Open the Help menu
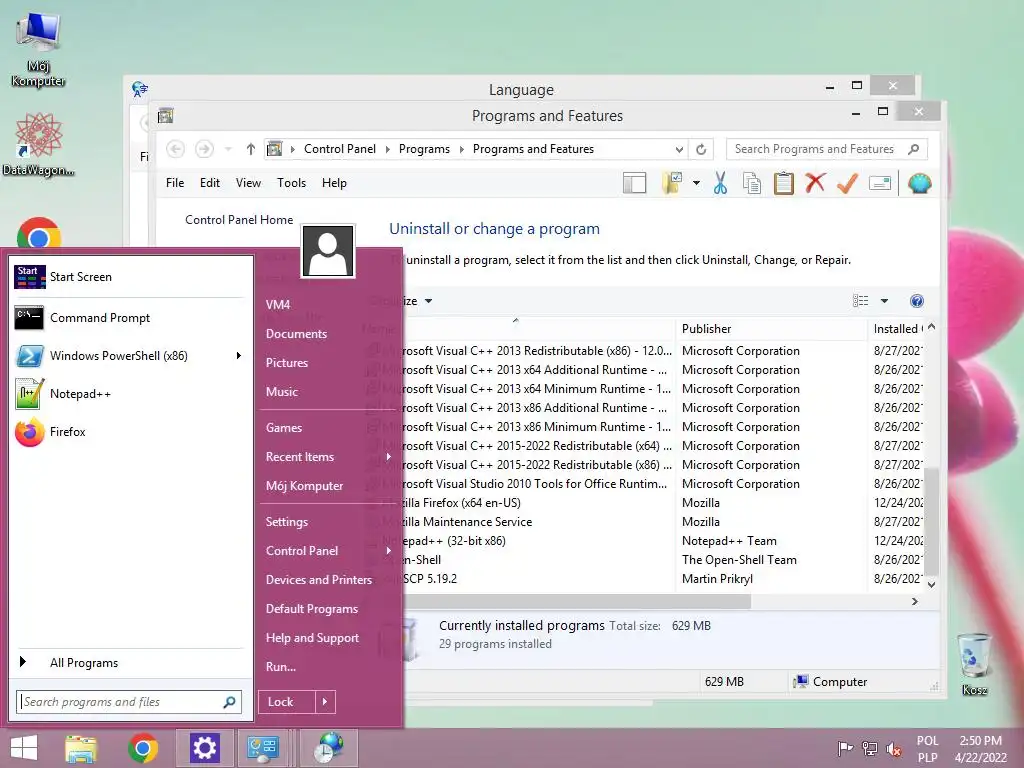Image resolution: width=1024 pixels, height=768 pixels. click(334, 184)
